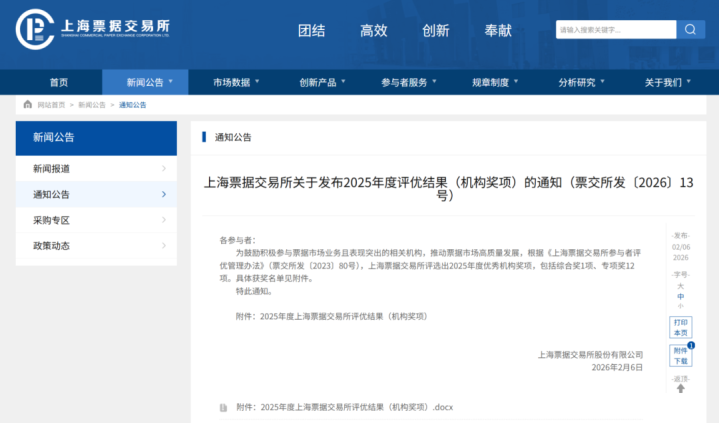Click the 附件下载 button
The height and width of the screenshot is (423, 719).
pyautogui.click(x=680, y=356)
